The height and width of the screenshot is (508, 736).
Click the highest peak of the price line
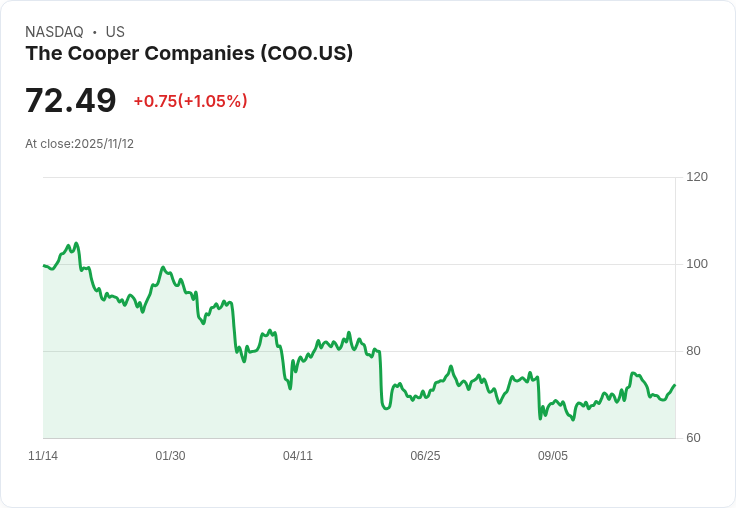point(76,243)
